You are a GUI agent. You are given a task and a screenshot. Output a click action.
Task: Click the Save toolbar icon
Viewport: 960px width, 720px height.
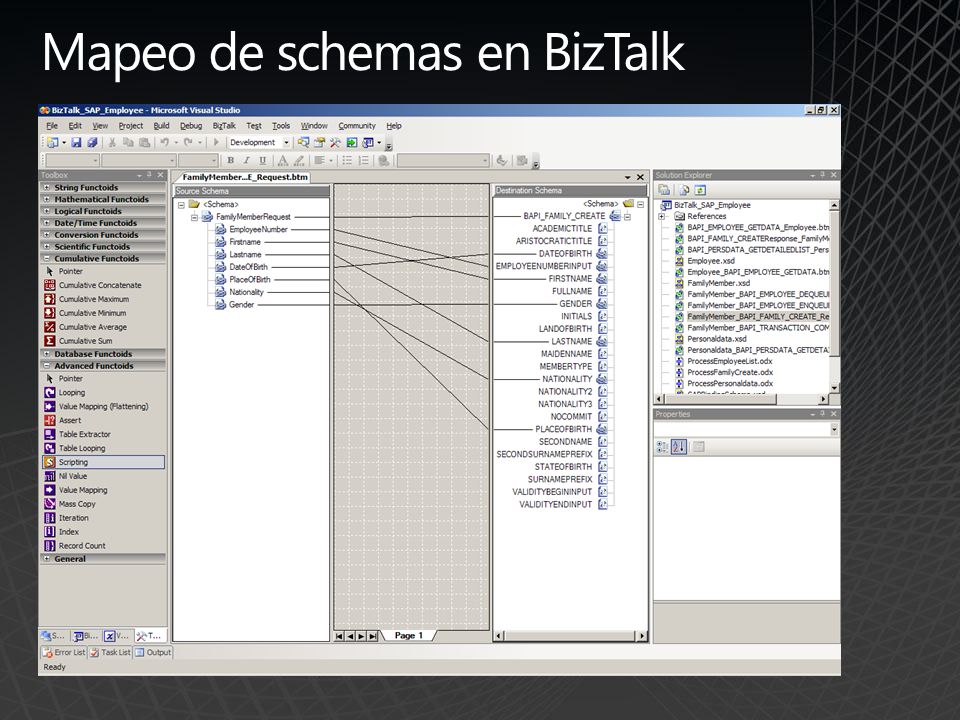tap(77, 143)
